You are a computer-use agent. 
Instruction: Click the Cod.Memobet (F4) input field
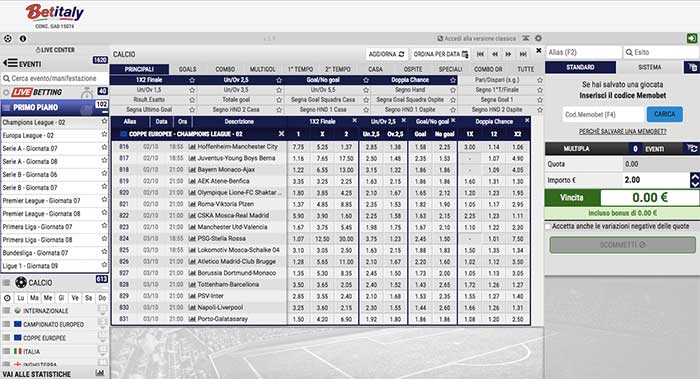604,114
